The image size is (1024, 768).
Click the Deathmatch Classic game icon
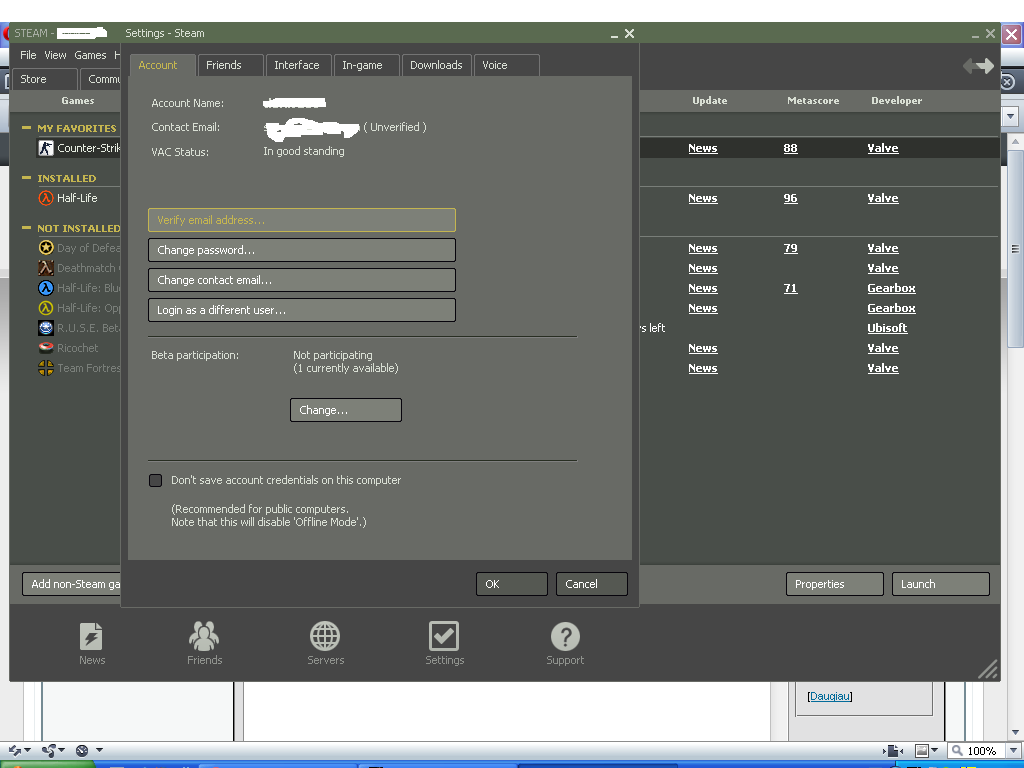click(x=46, y=268)
